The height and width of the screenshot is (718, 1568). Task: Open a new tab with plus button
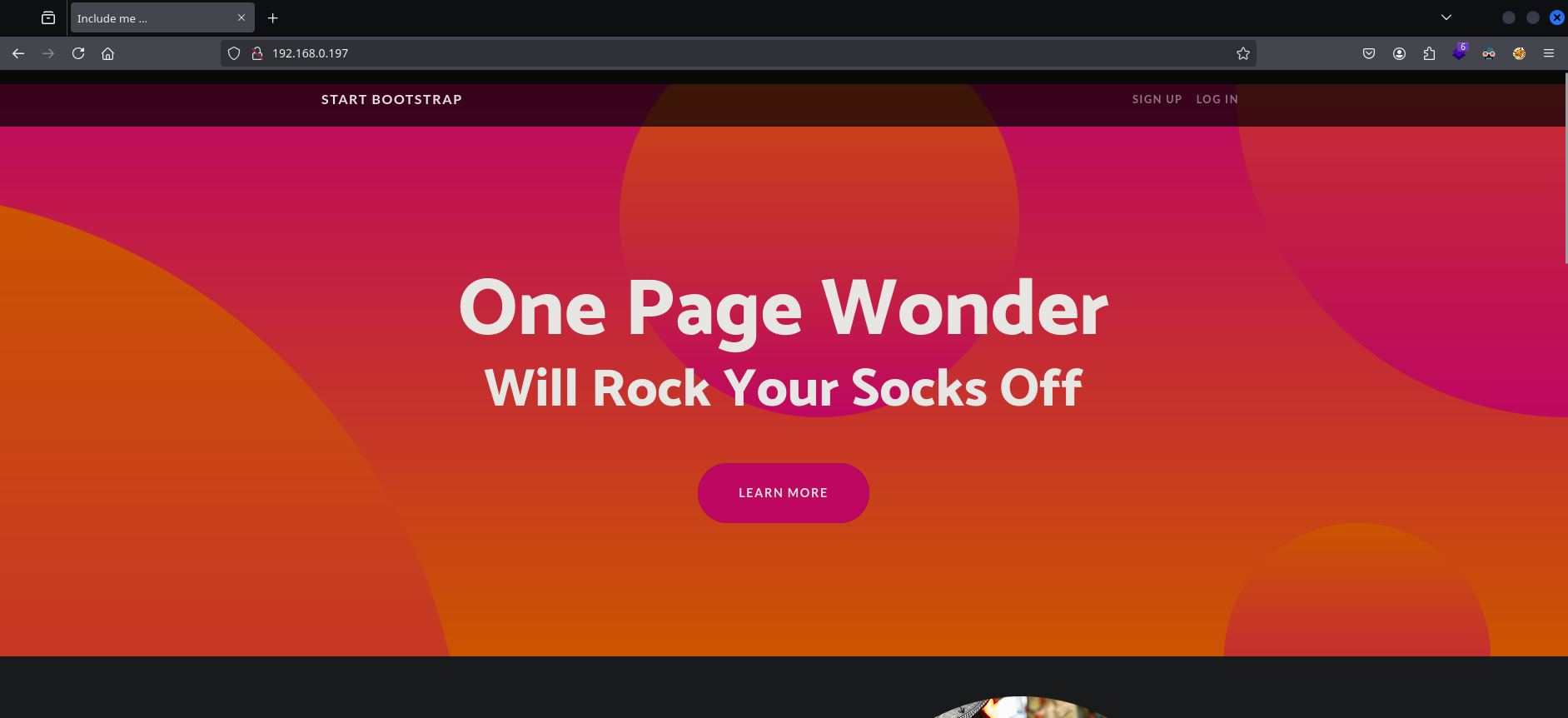[272, 17]
